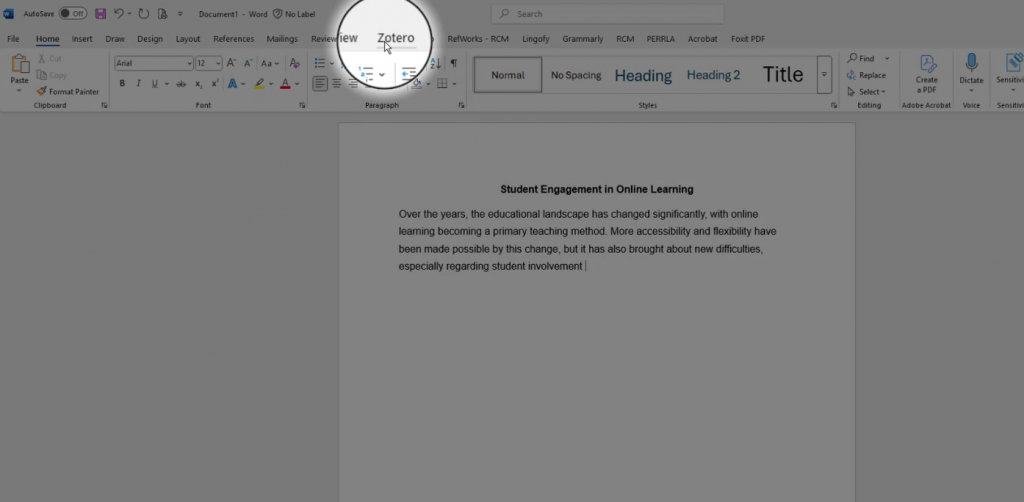Screen dimensions: 1024x502
Task: Open the font name dropdown
Action: pos(189,63)
